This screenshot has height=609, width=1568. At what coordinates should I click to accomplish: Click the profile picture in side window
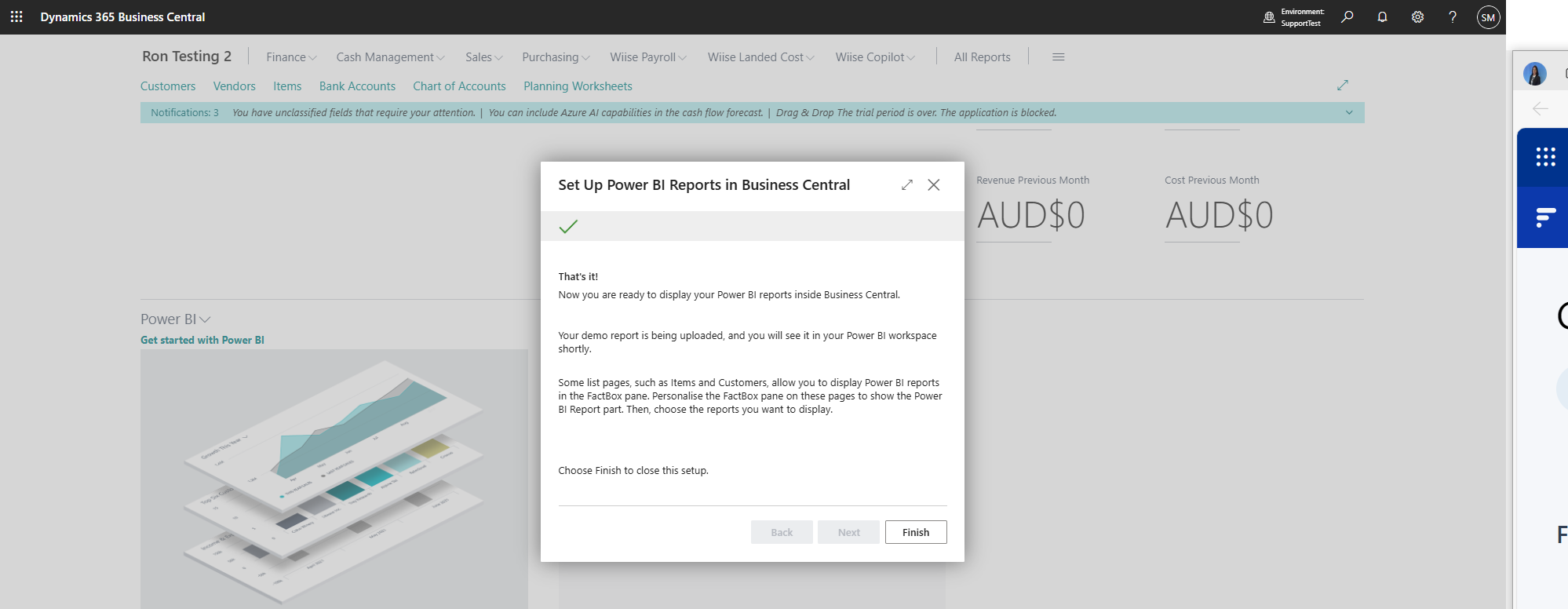click(1535, 74)
